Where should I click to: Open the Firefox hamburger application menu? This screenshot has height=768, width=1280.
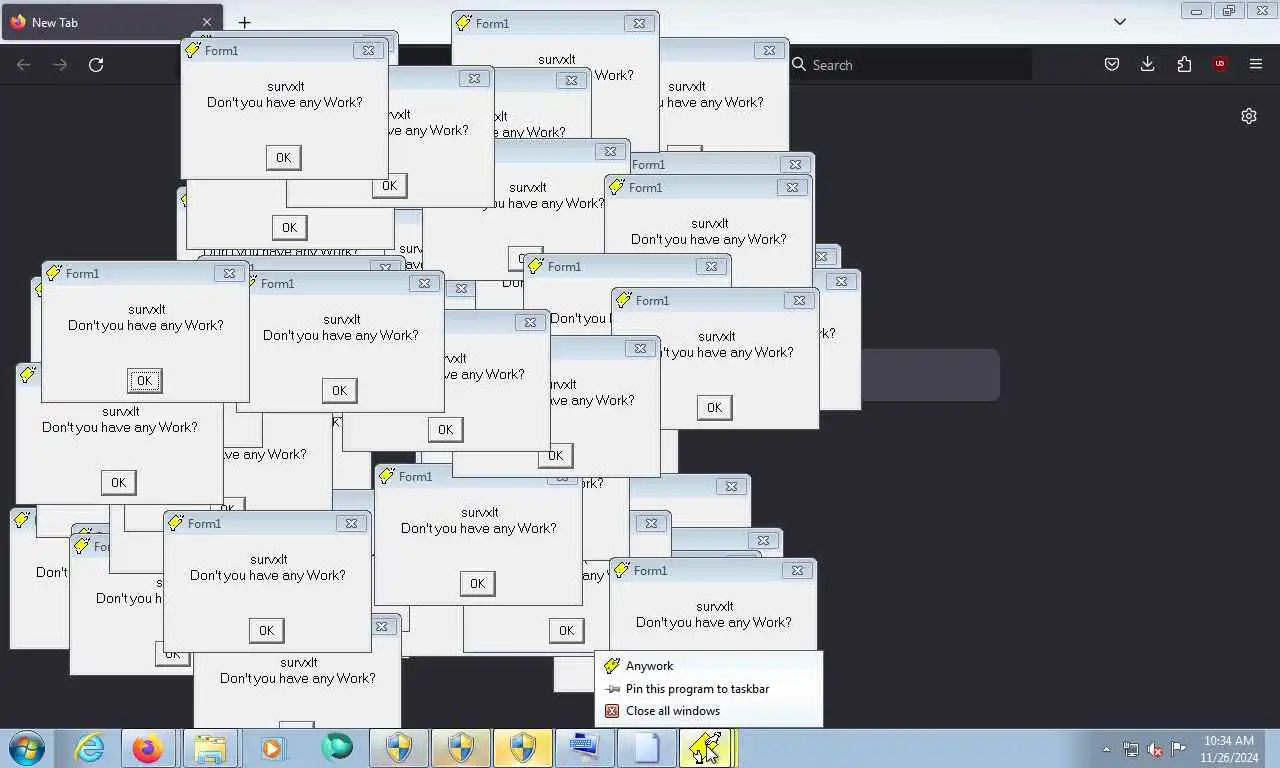(x=1256, y=64)
